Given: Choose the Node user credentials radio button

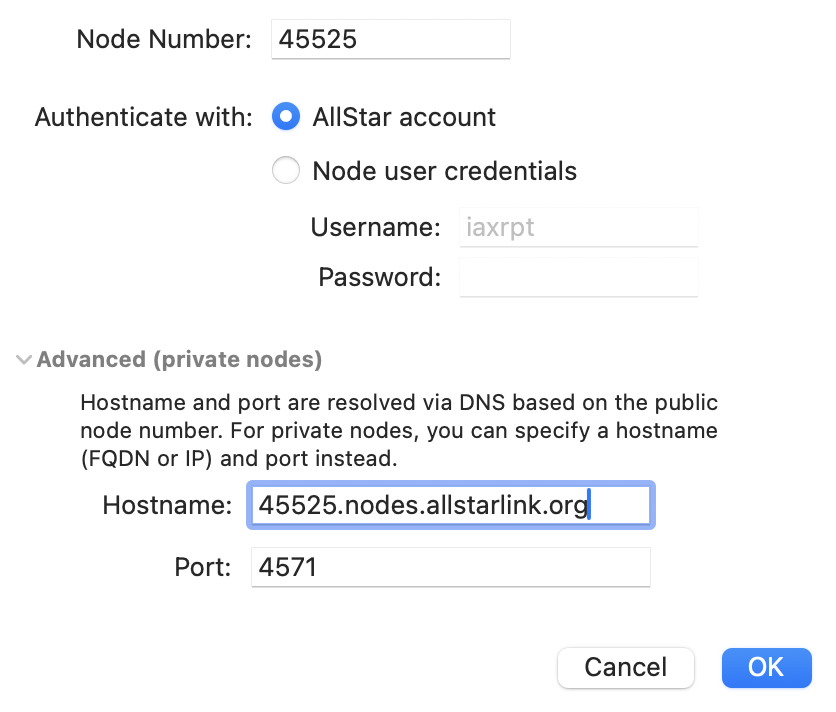Looking at the screenshot, I should pyautogui.click(x=286, y=171).
